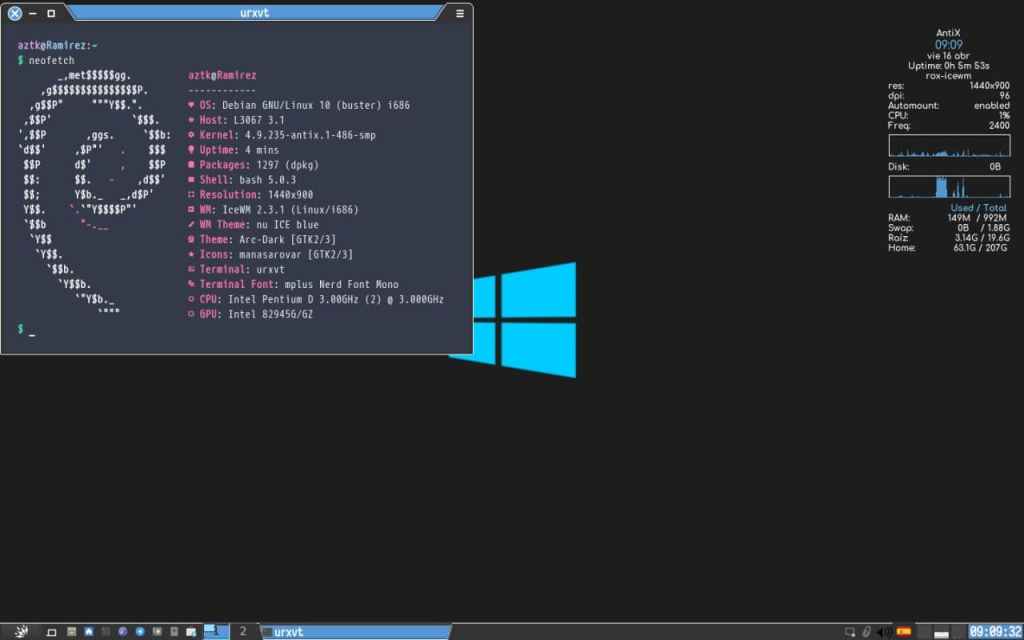This screenshot has width=1024, height=640.
Task: Open the urxvt window menu icon
Action: (459, 13)
